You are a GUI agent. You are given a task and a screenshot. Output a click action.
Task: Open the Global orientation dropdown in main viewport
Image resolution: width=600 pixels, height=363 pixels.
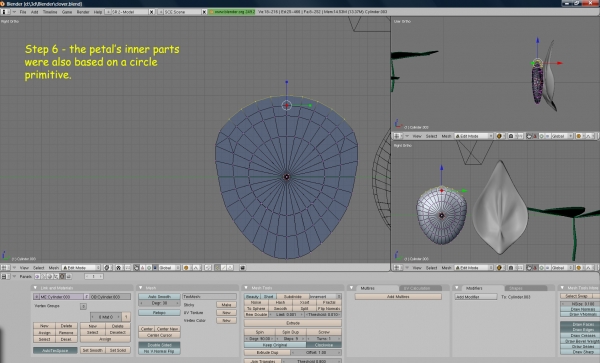[169, 268]
